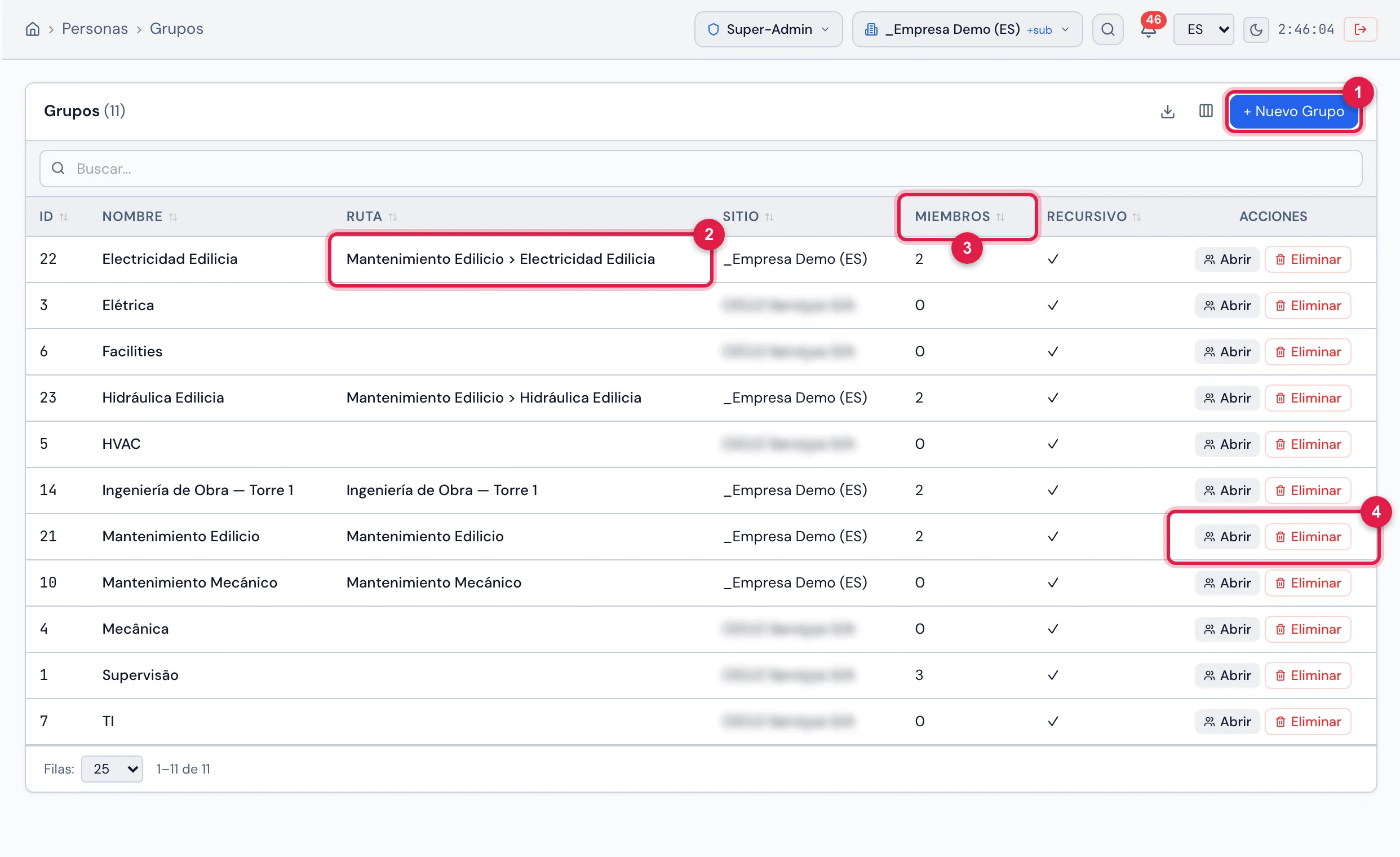1400x857 pixels.
Task: Delete the Electricidad Edilicia group
Action: click(1308, 259)
